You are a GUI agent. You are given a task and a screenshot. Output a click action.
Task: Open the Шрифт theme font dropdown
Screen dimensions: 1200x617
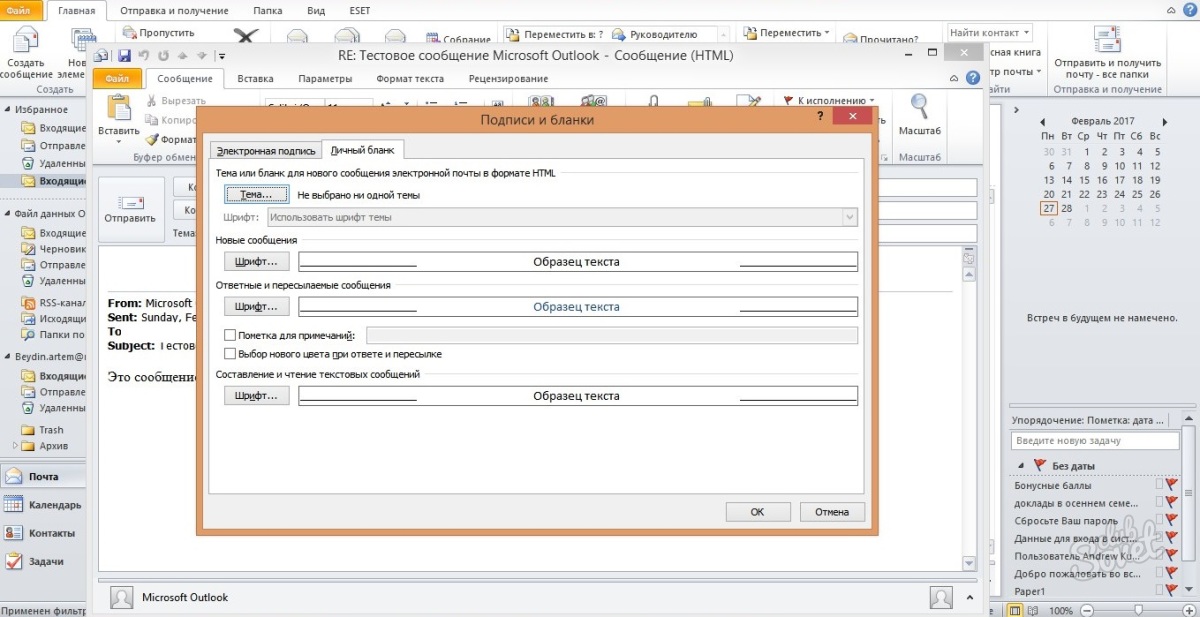point(849,217)
